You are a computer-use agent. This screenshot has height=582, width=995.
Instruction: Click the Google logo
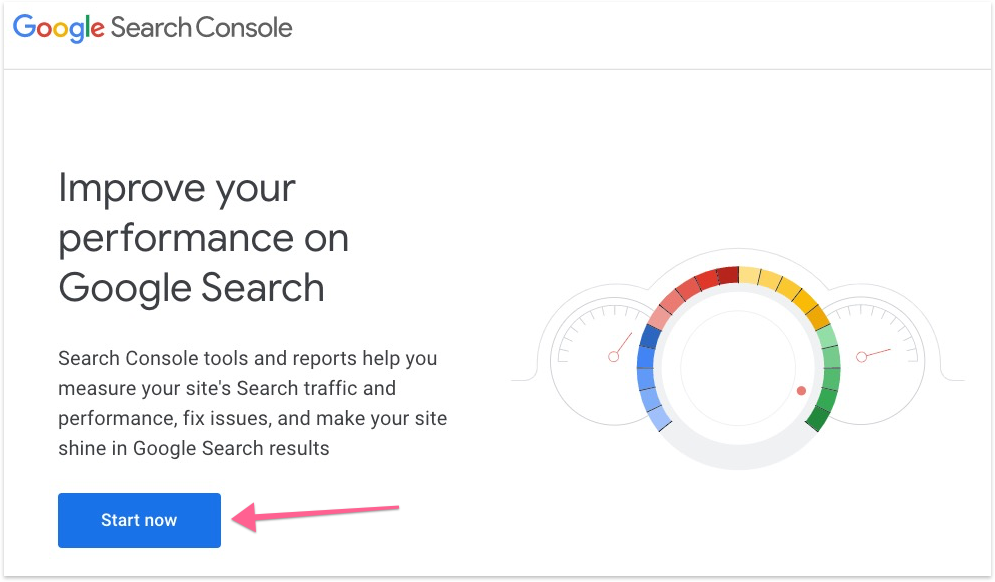[x=58, y=28]
